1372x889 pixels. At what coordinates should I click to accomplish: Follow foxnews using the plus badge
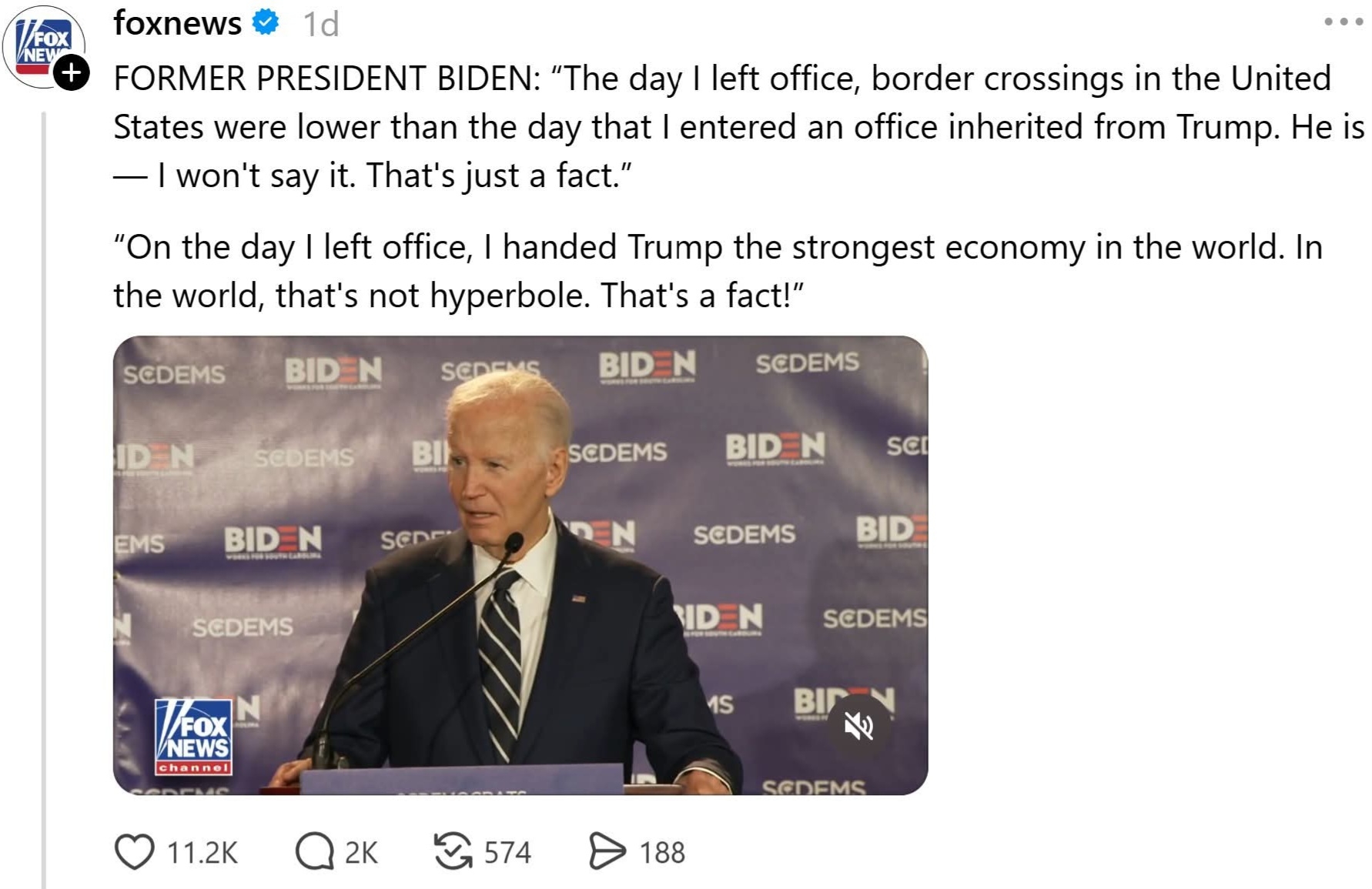click(x=72, y=73)
